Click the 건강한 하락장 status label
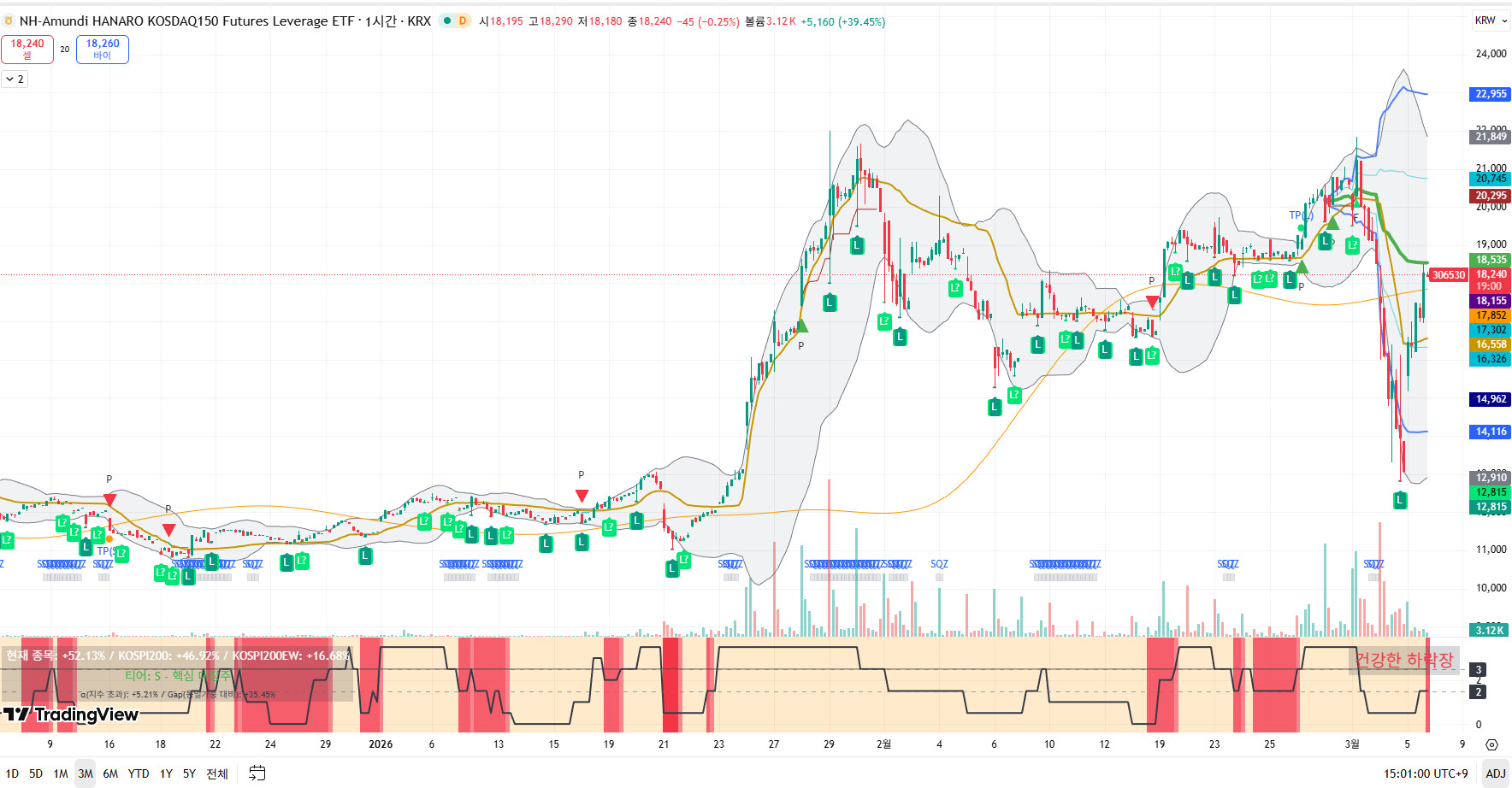 (1403, 660)
